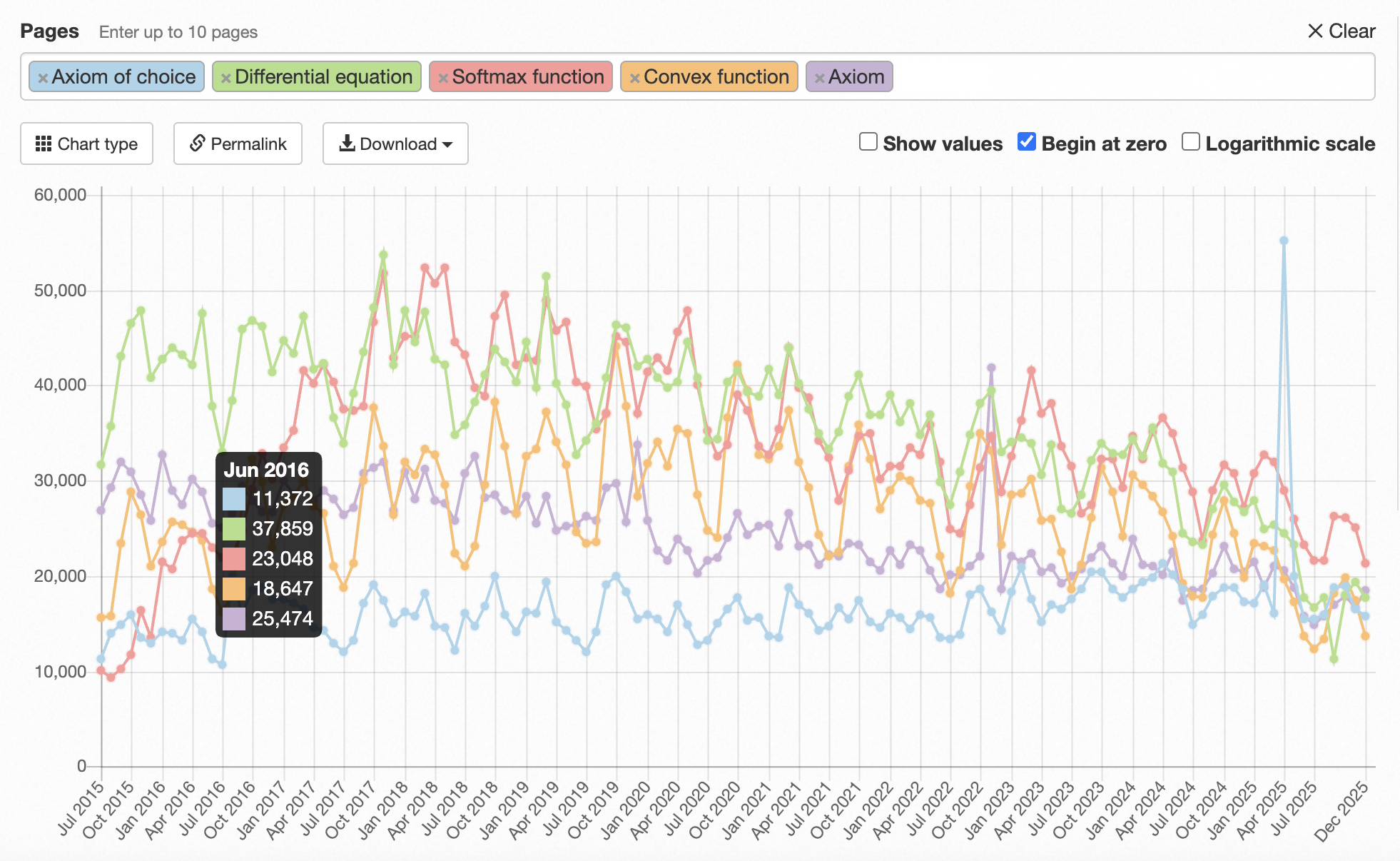Image resolution: width=1400 pixels, height=861 pixels.
Task: Remove Softmax function tag x icon
Action: [443, 78]
